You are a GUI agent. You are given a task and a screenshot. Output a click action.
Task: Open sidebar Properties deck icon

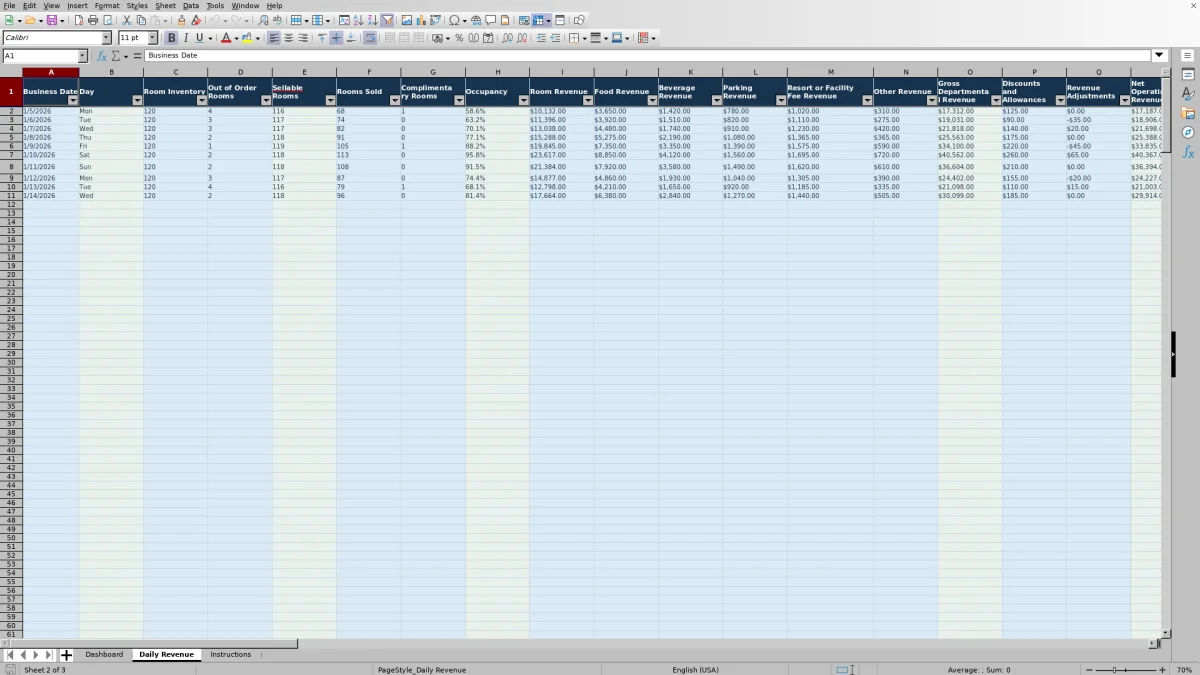[x=1188, y=75]
